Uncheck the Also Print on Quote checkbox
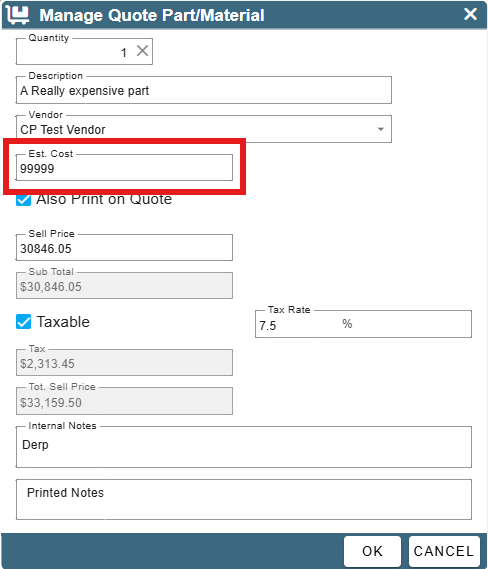This screenshot has height=569, width=488. pyautogui.click(x=24, y=199)
